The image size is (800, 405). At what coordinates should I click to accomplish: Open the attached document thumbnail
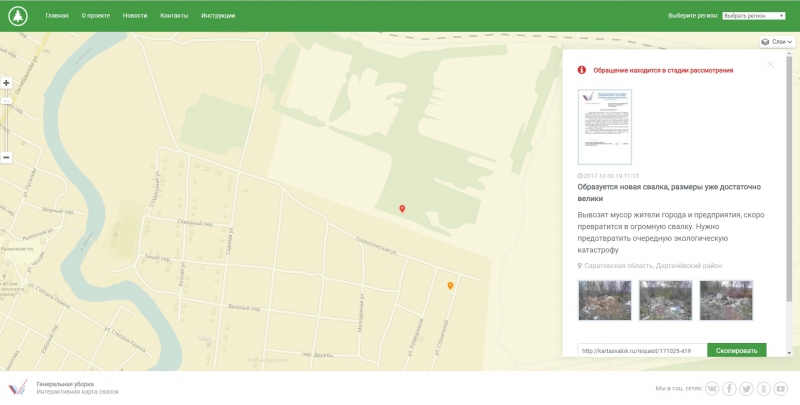point(605,127)
